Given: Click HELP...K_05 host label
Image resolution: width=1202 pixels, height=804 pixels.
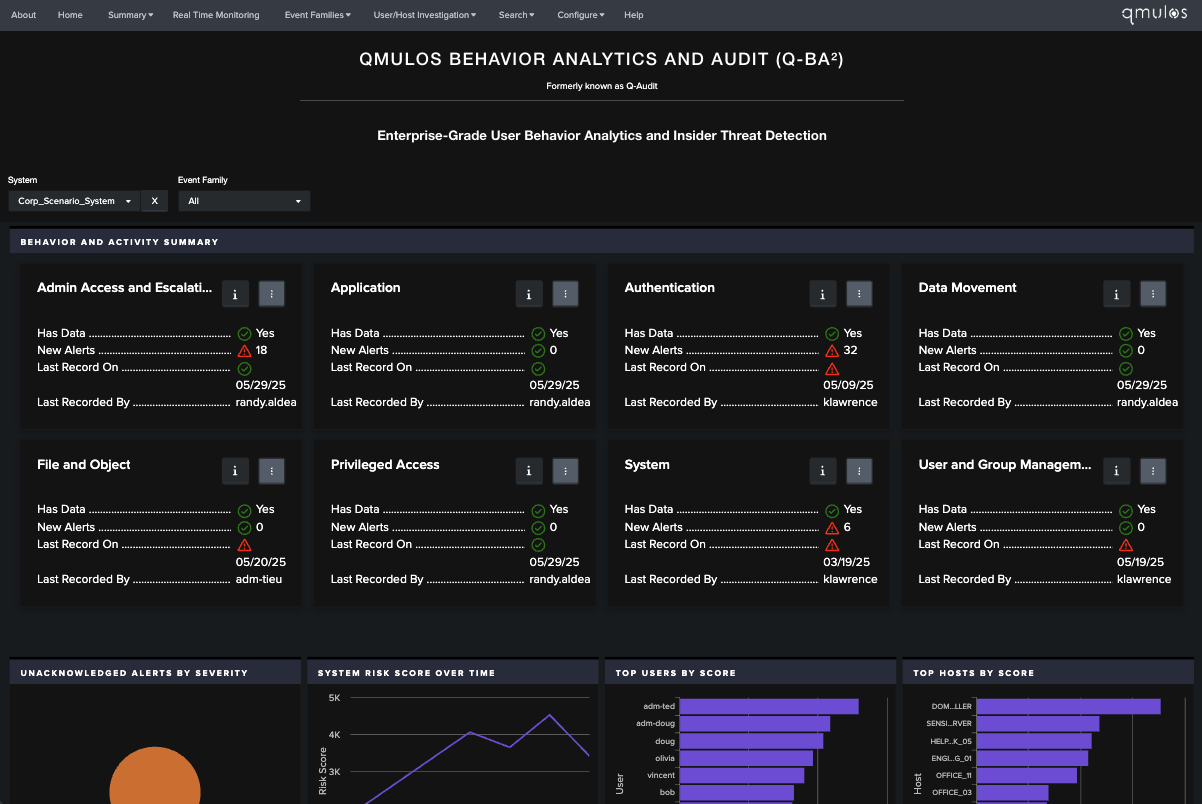Looking at the screenshot, I should tap(951, 741).
